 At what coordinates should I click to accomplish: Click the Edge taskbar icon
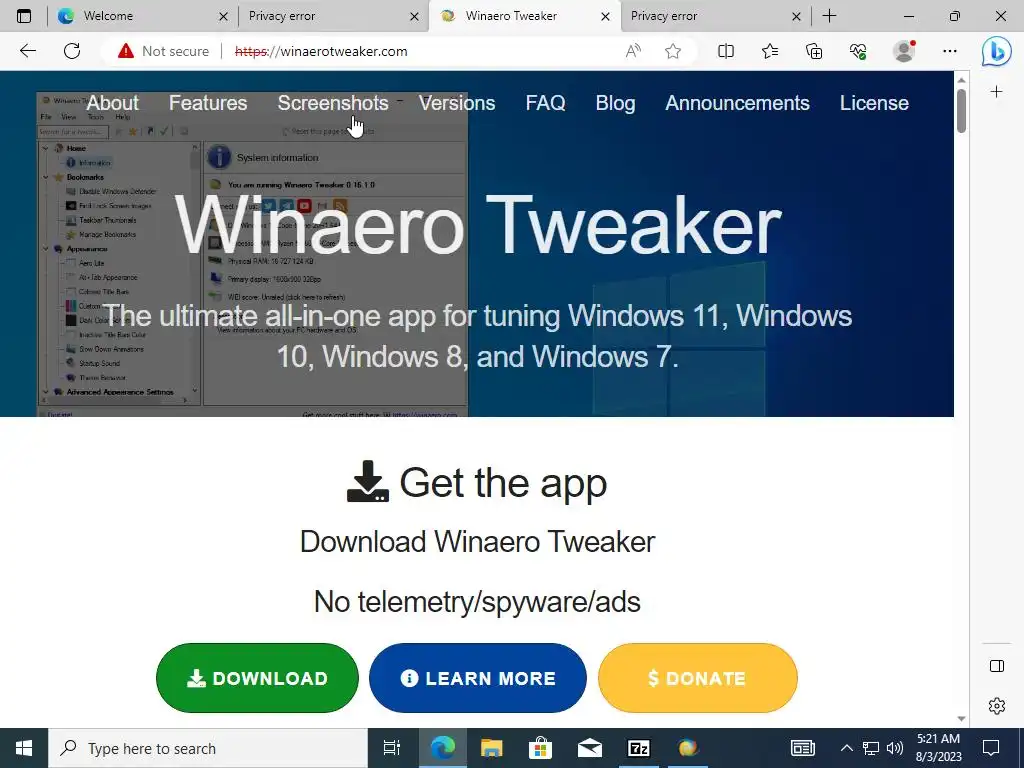442,748
